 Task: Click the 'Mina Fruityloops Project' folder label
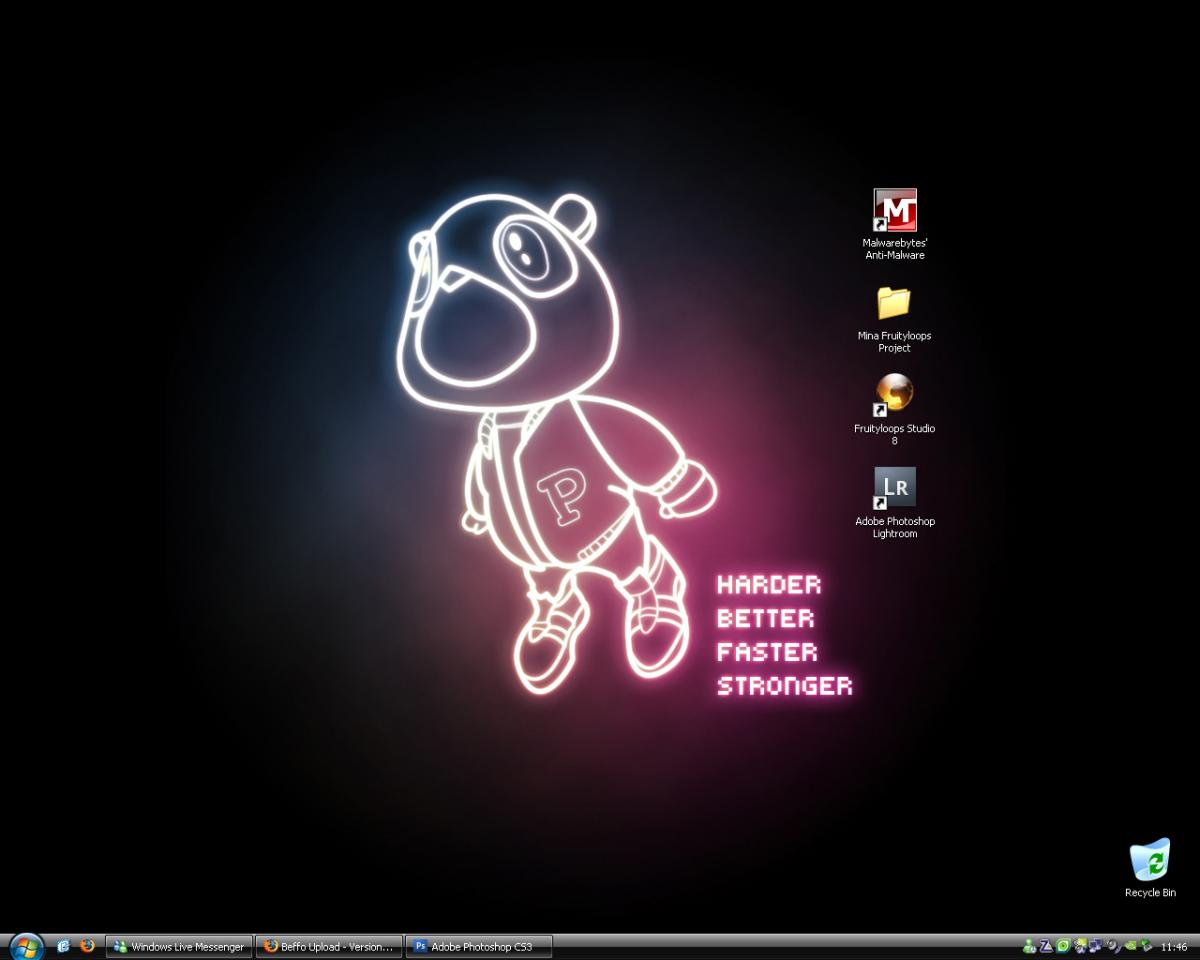[x=894, y=342]
